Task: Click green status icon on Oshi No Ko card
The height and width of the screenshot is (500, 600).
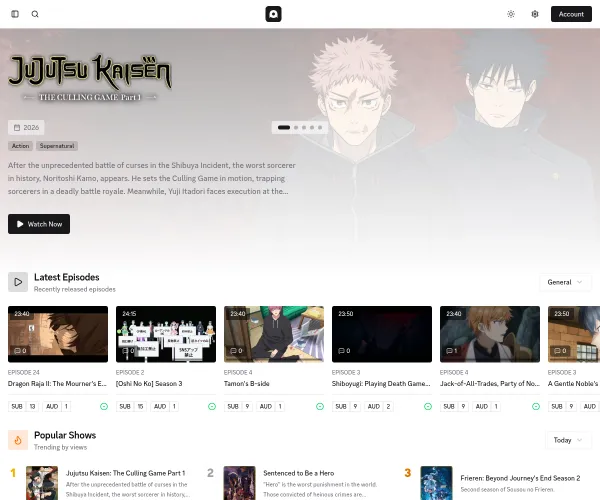Action: 212,406
